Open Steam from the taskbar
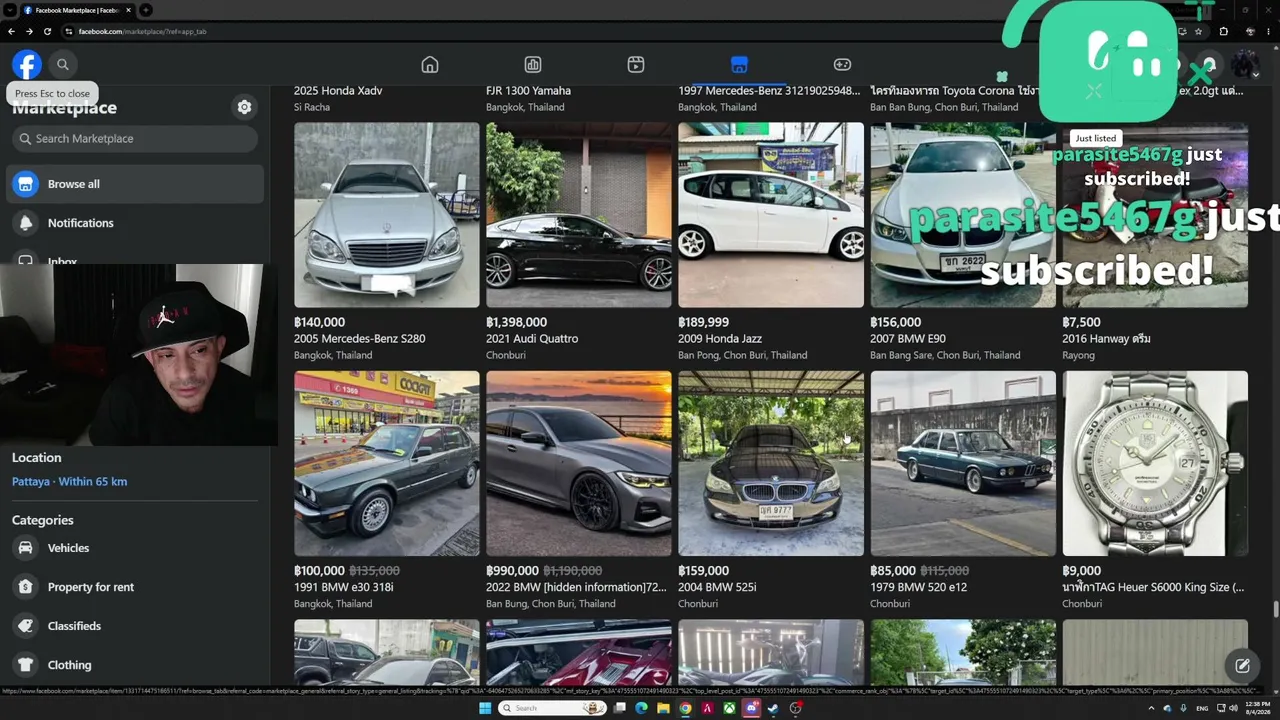 coord(773,708)
